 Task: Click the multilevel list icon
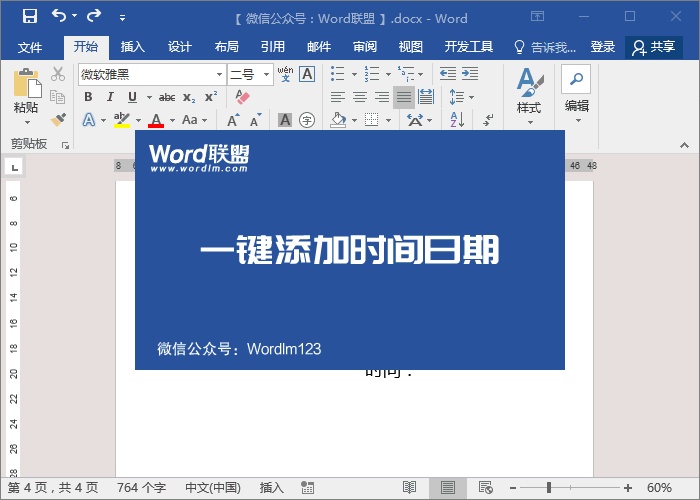(x=406, y=74)
